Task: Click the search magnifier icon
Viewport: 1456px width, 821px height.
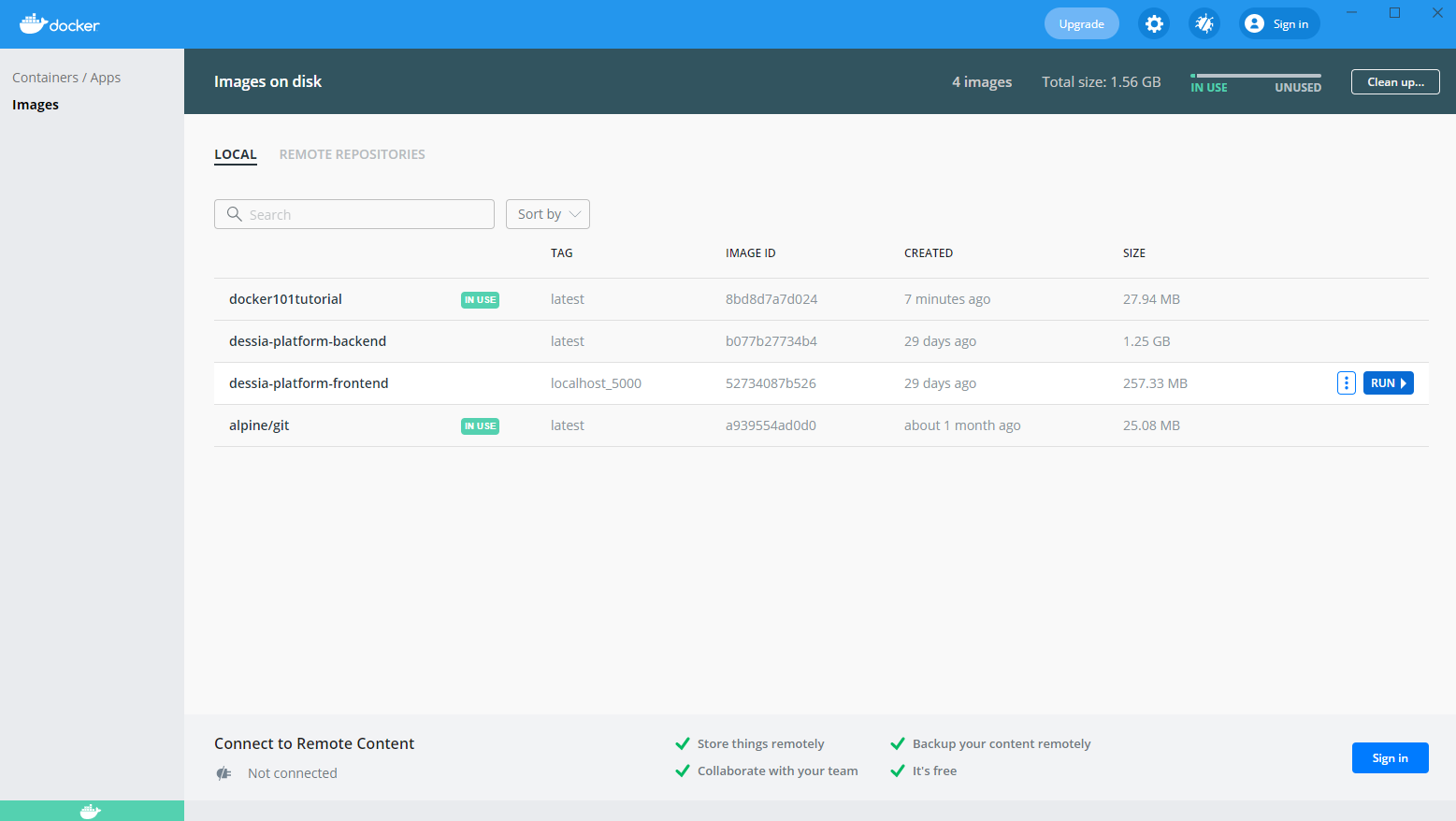Action: point(235,214)
